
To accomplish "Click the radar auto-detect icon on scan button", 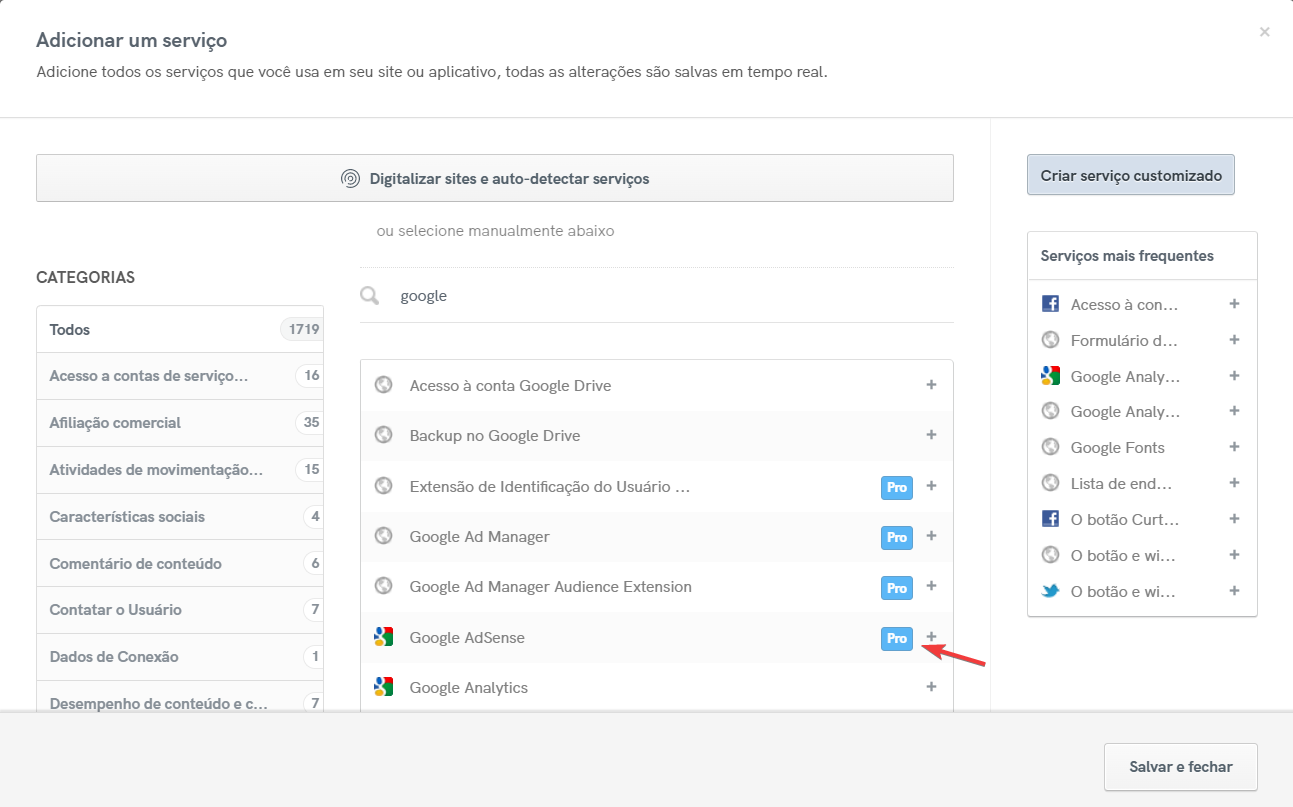I will coord(350,177).
